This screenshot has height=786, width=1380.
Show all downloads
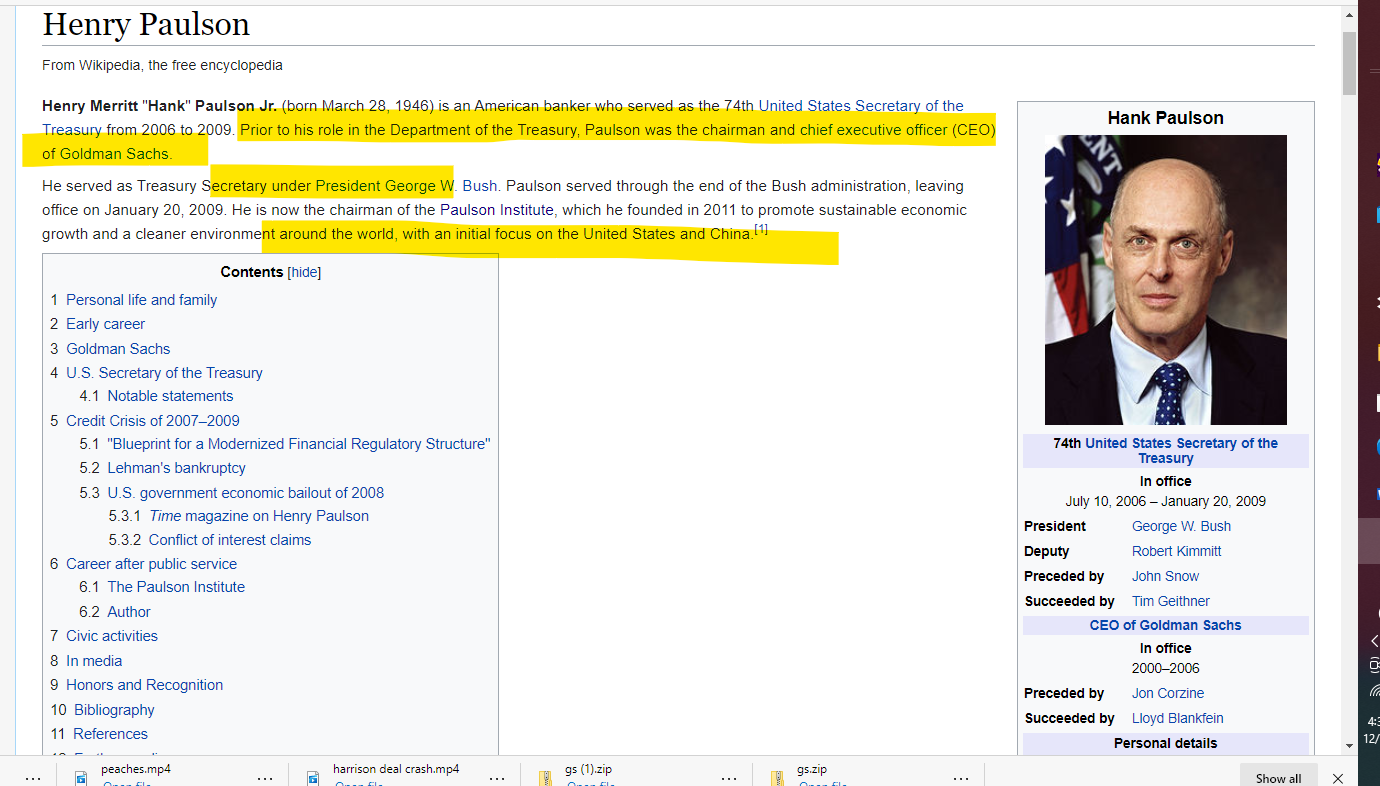coord(1279,777)
